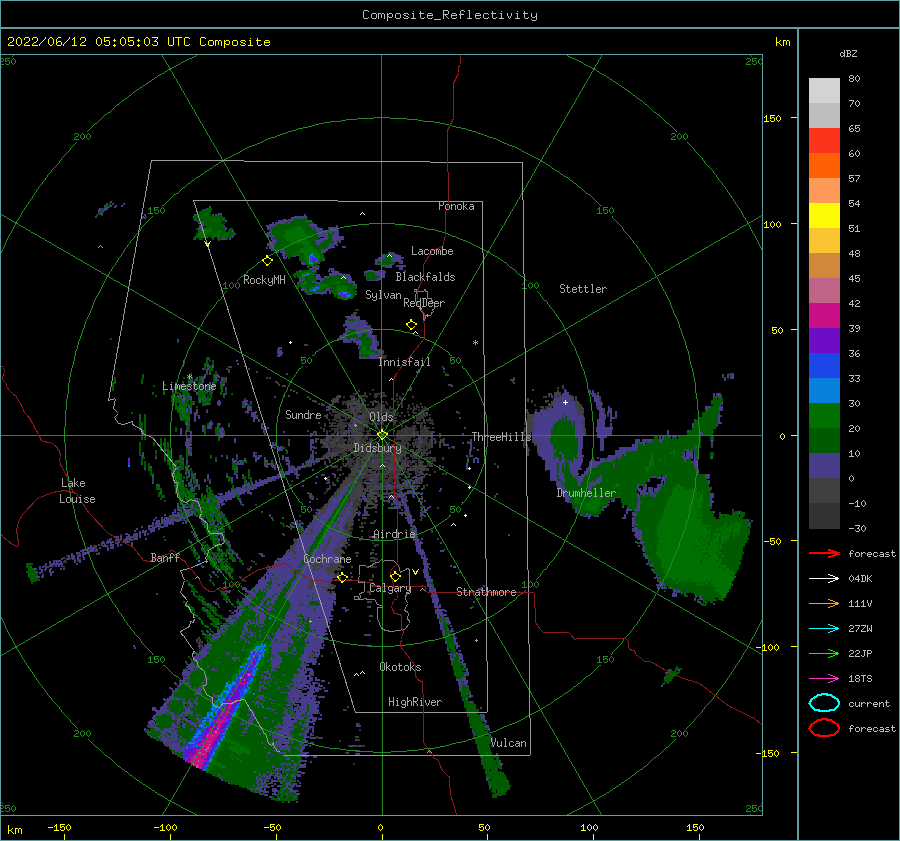Click the green 30 dBZ legend swatch

tap(824, 415)
